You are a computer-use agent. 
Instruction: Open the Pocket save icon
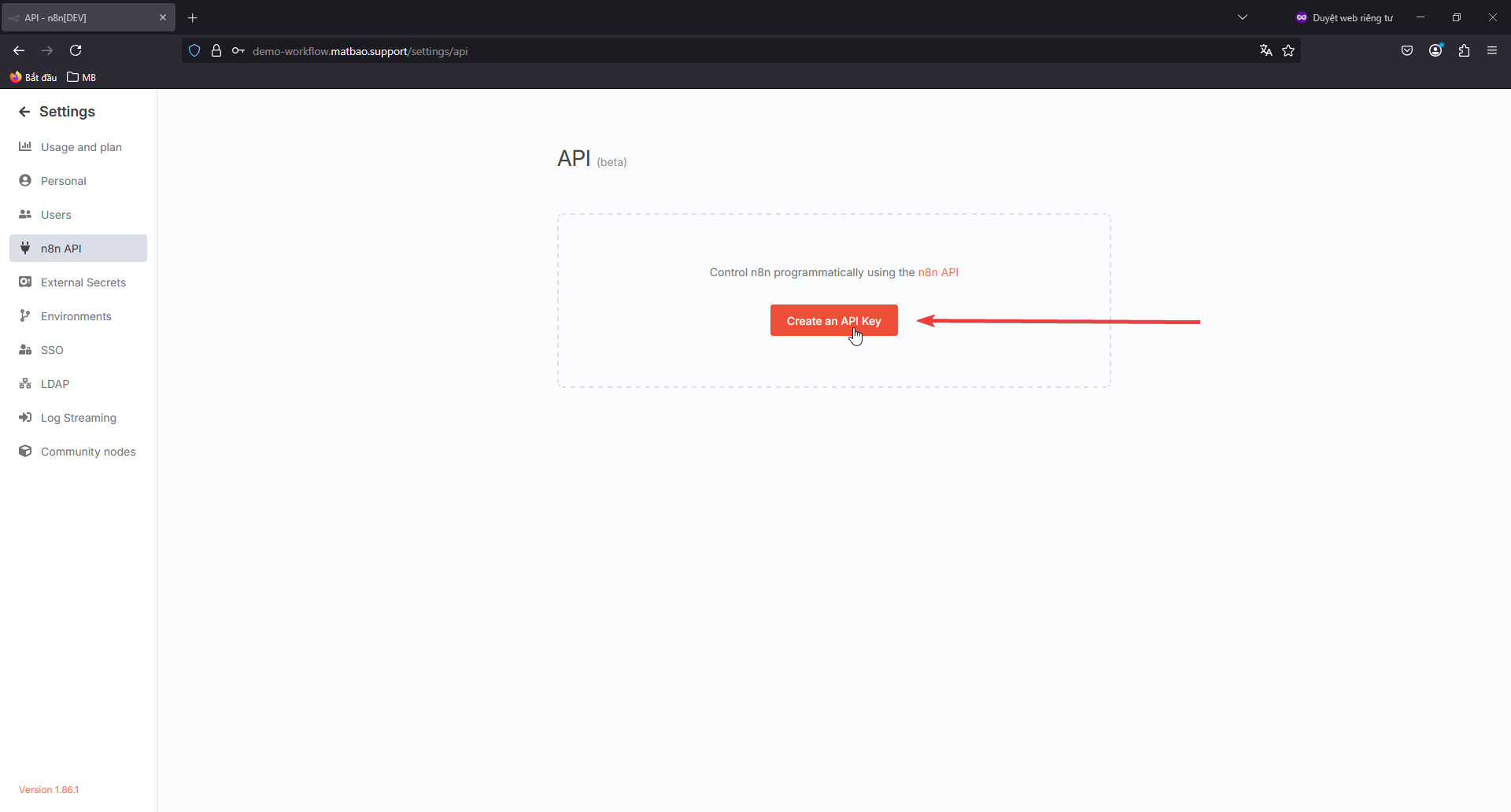(1407, 50)
